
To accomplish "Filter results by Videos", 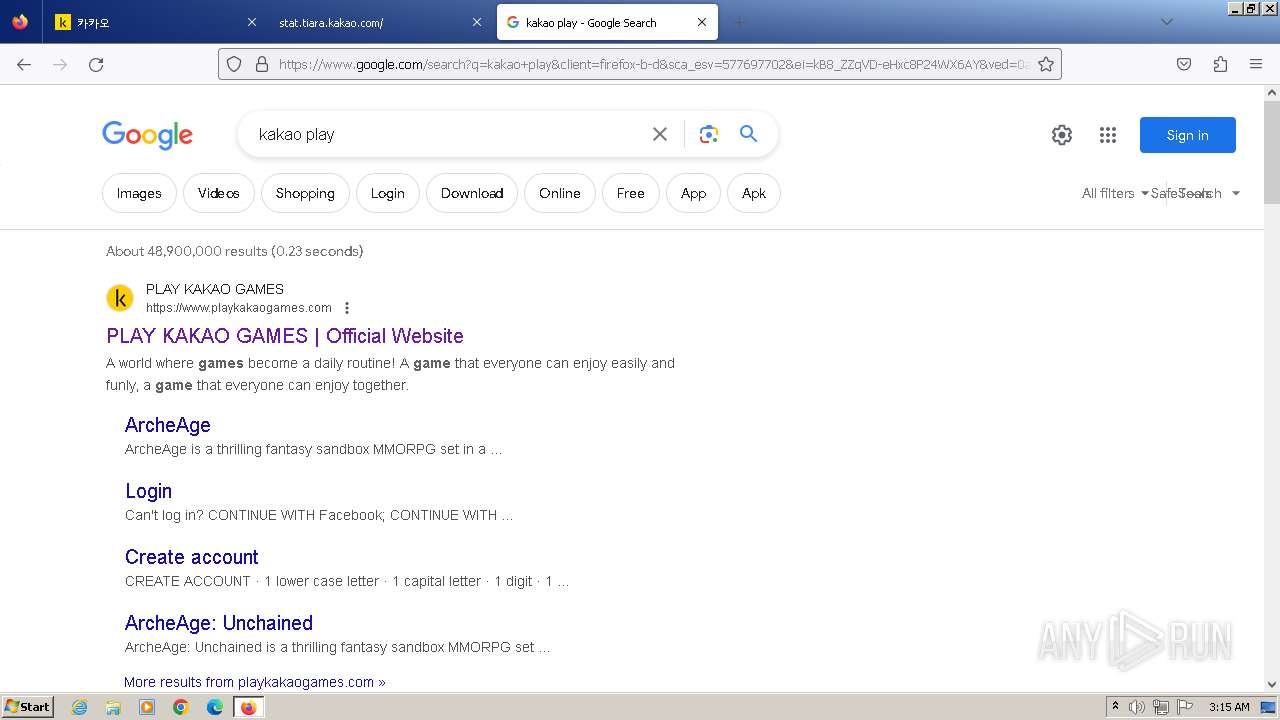I will [x=218, y=193].
